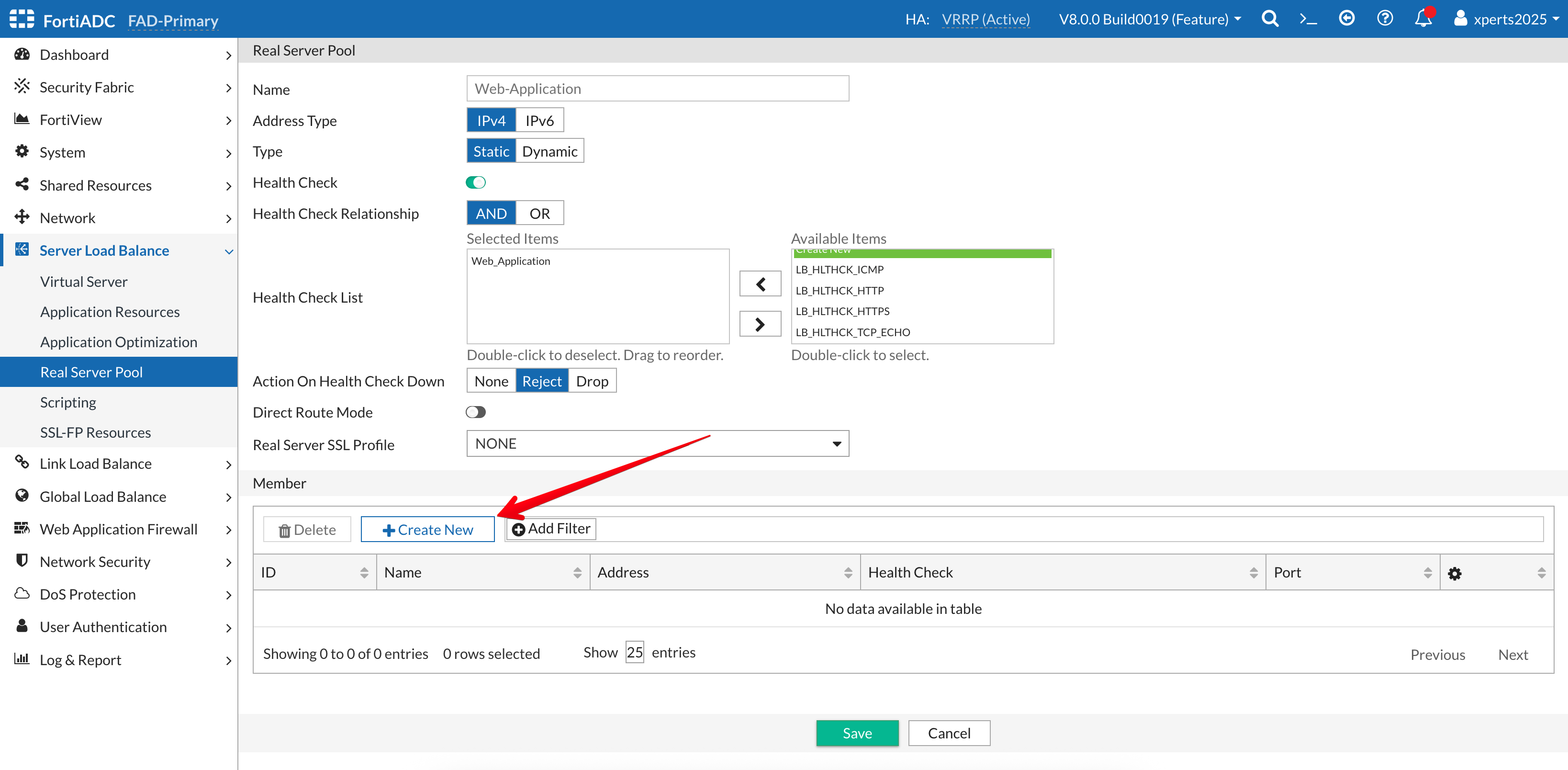The width and height of the screenshot is (1568, 770).
Task: Open table column settings gear icon
Action: click(1454, 573)
